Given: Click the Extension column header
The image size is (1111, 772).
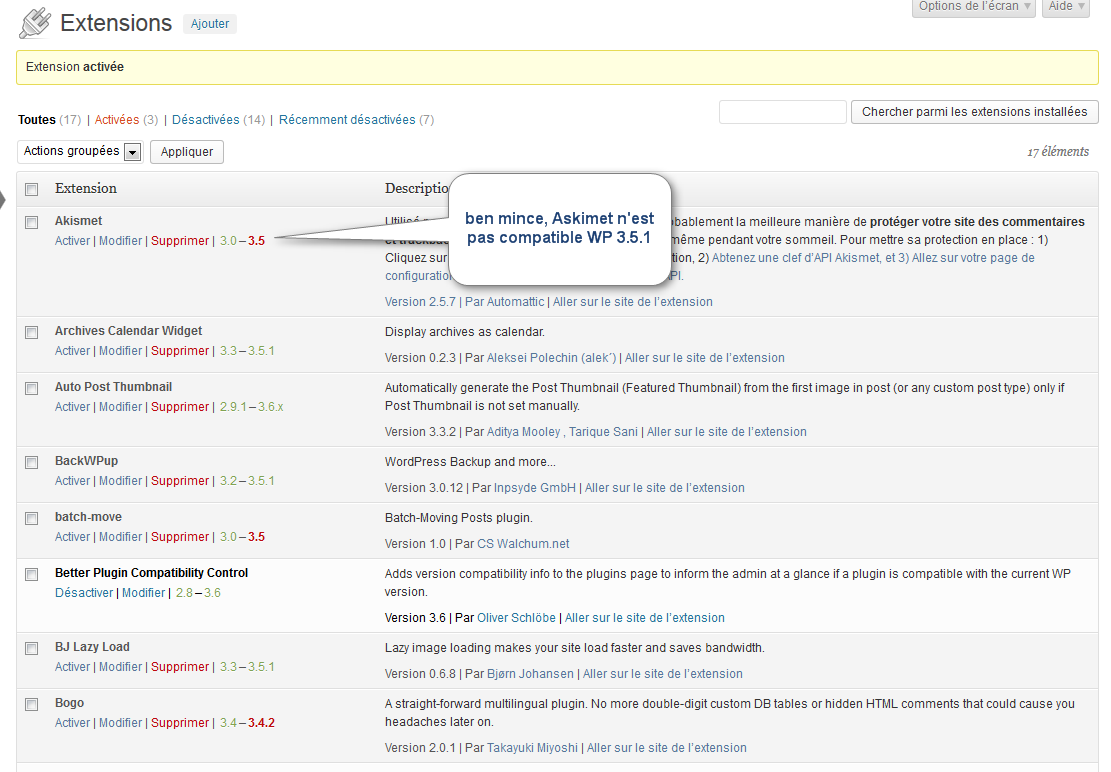Looking at the screenshot, I should click(86, 188).
